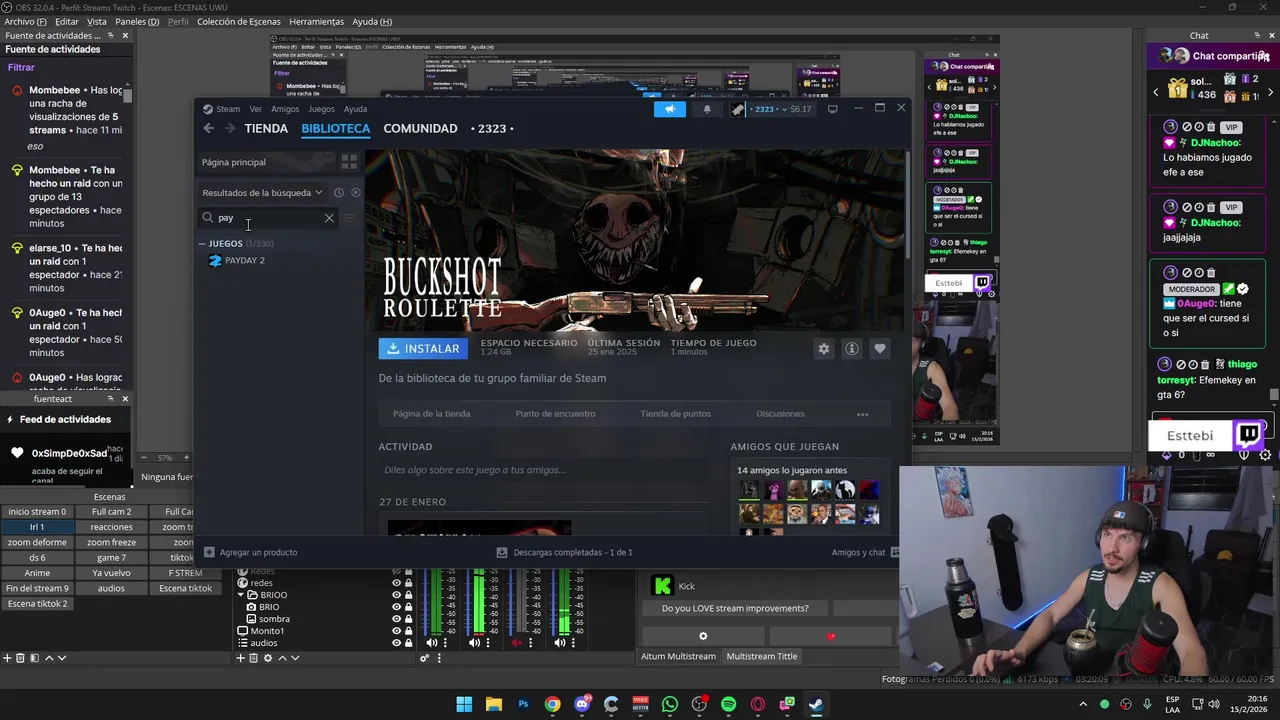Open Google Chrome from the taskbar

552,704
